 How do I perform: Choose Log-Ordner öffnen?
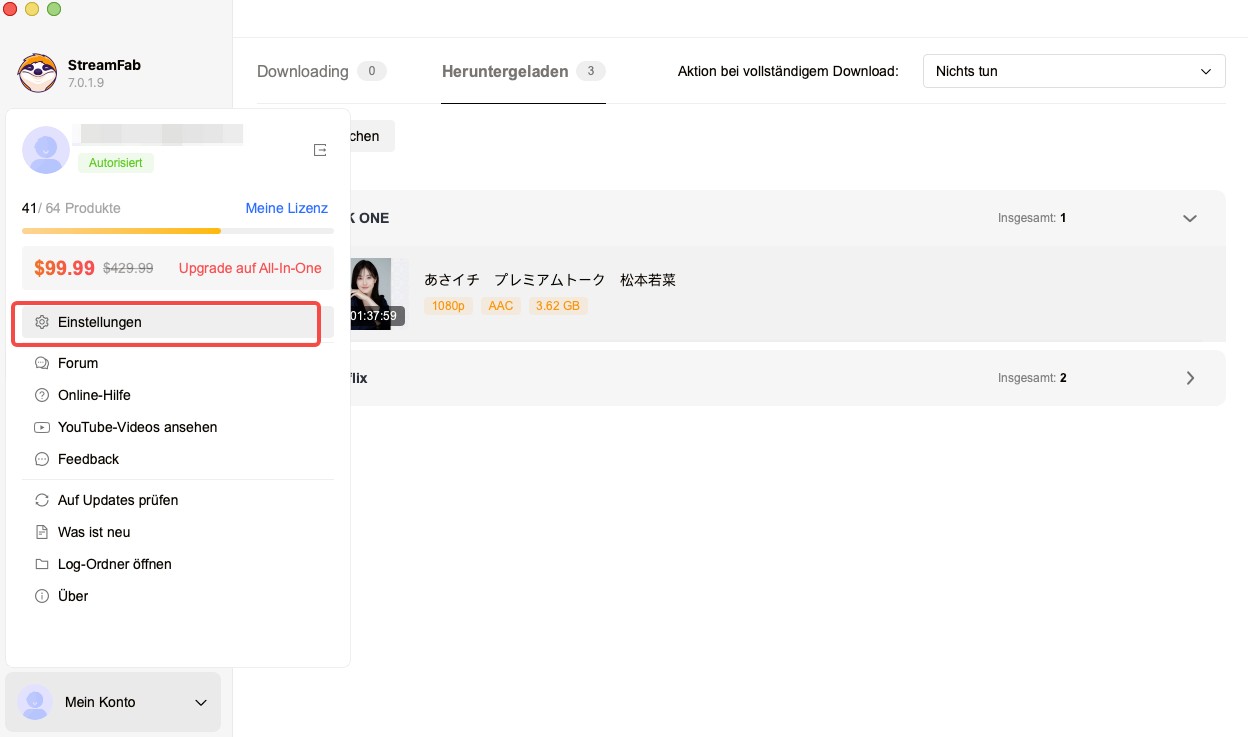[x=177, y=564]
